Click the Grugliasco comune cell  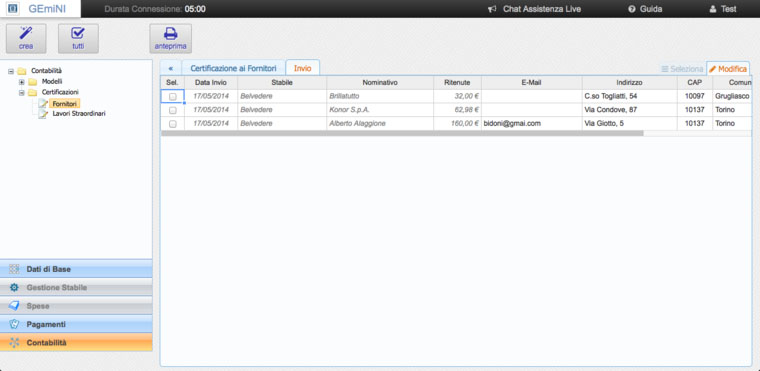(x=732, y=97)
